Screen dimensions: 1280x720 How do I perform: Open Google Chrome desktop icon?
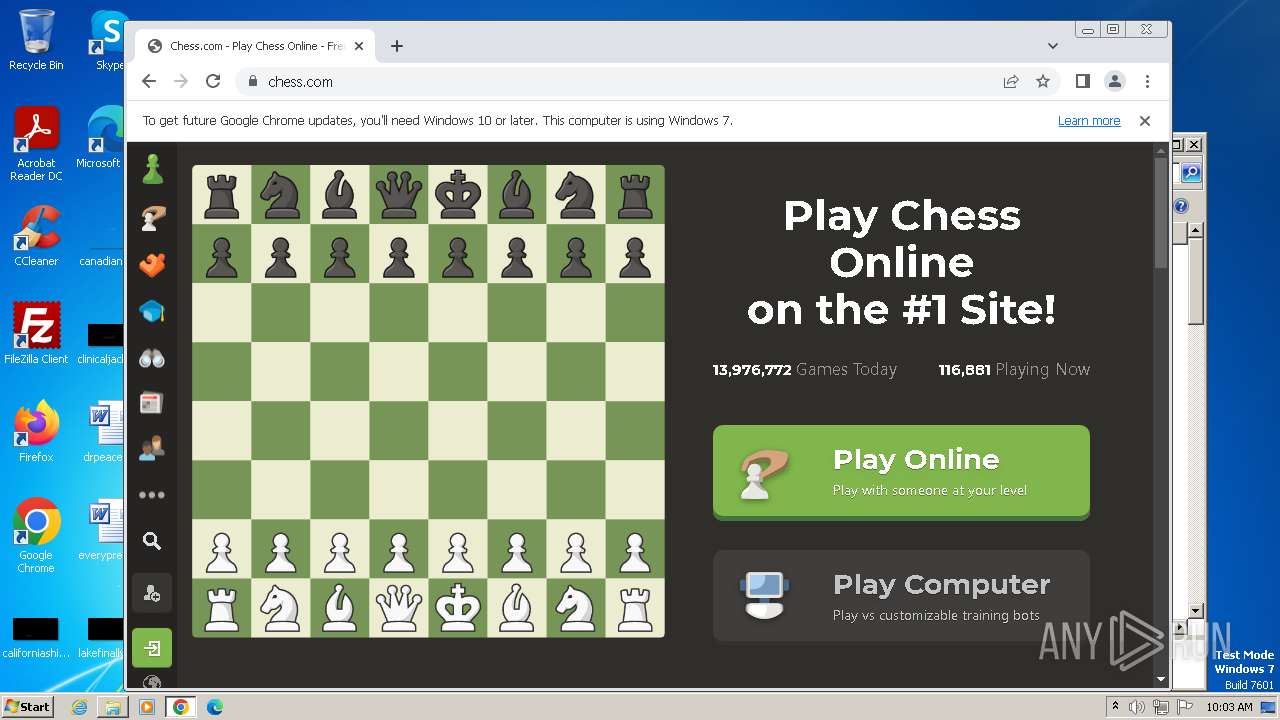click(x=36, y=536)
